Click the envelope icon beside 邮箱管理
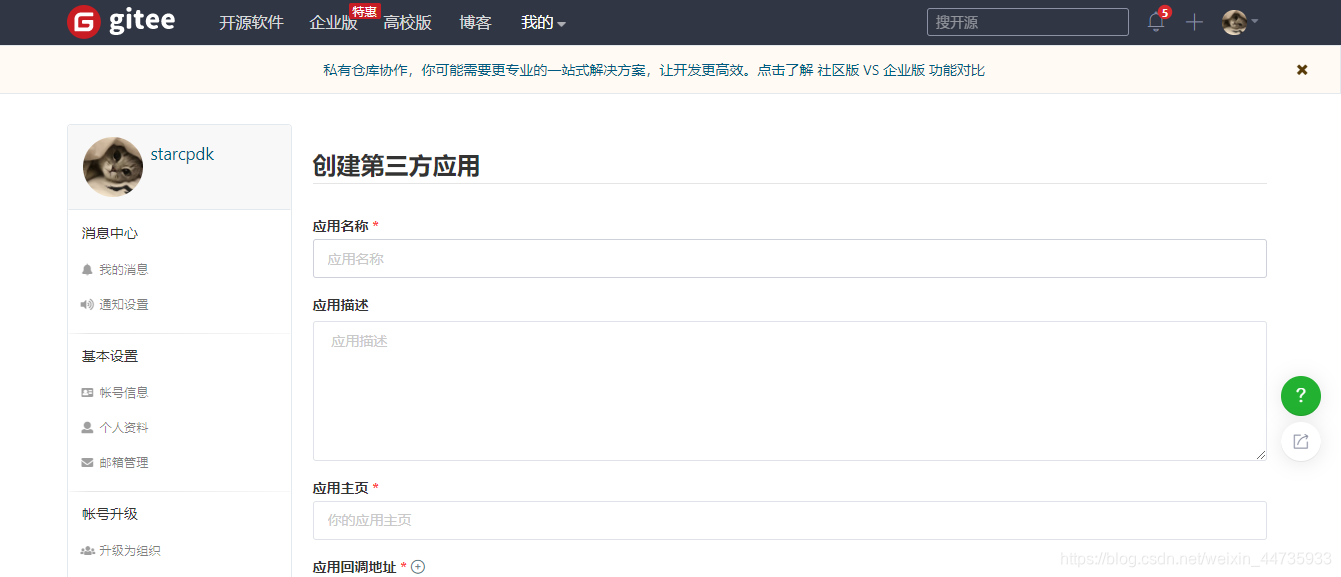 click(x=87, y=463)
